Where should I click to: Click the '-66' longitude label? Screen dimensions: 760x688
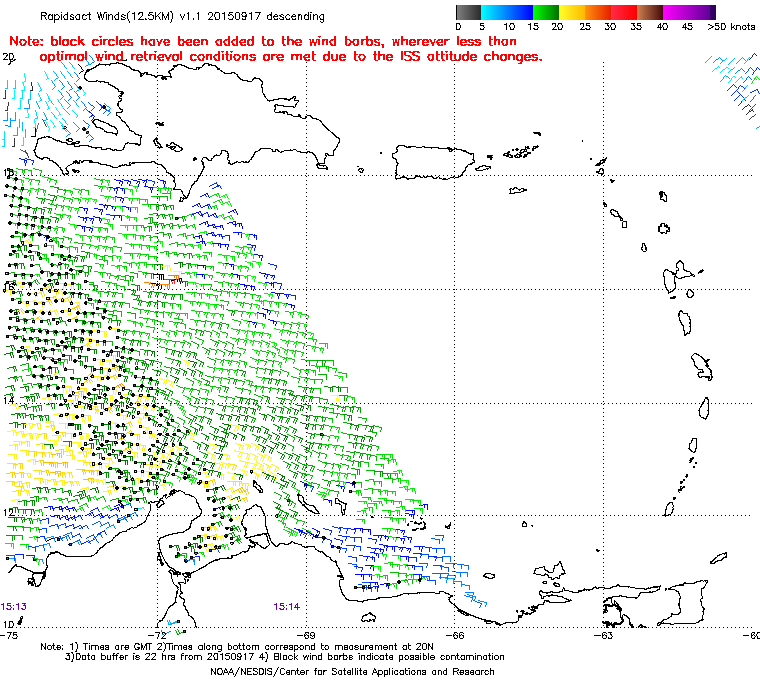coord(455,635)
